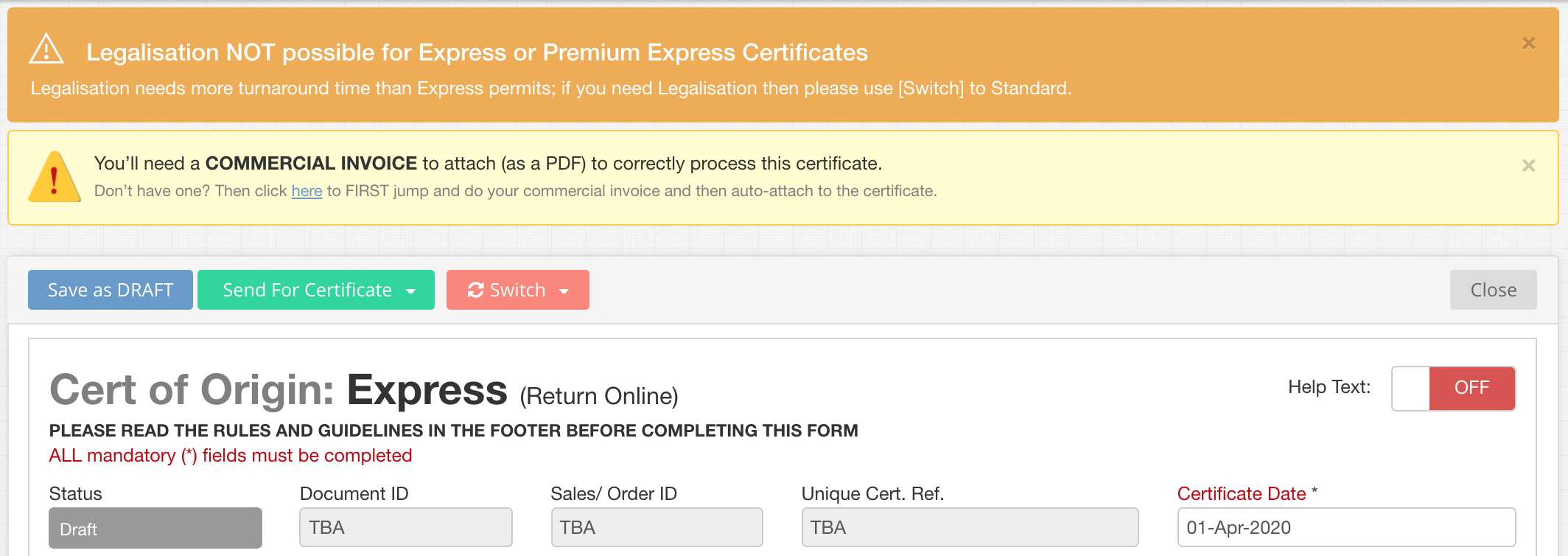
Task: Switch Help Text from OFF to ON
Action: pyautogui.click(x=1452, y=388)
